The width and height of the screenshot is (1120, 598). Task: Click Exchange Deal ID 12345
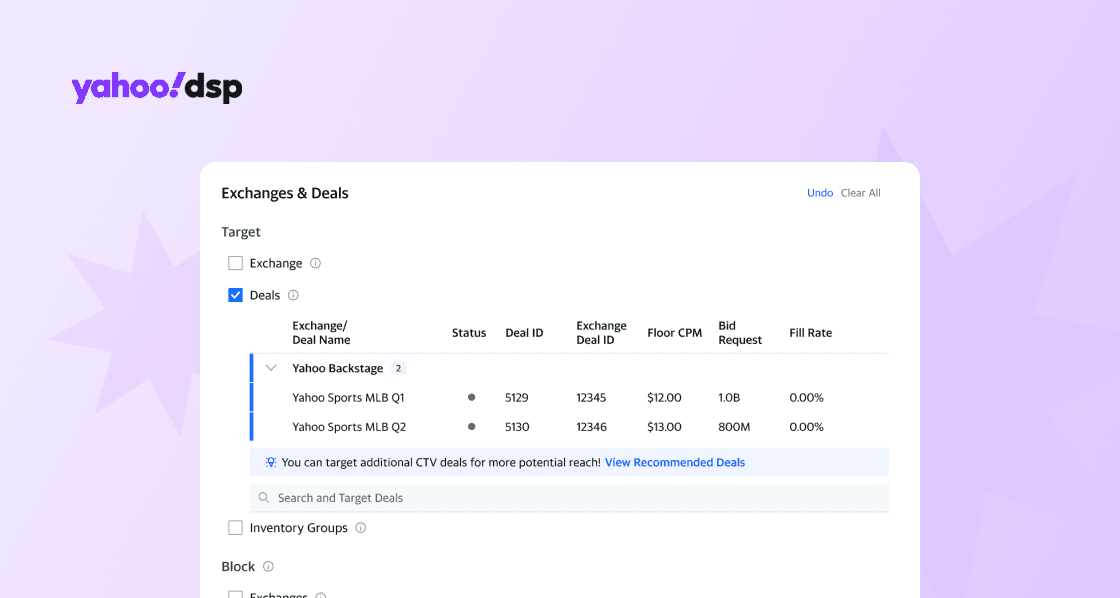click(x=591, y=398)
